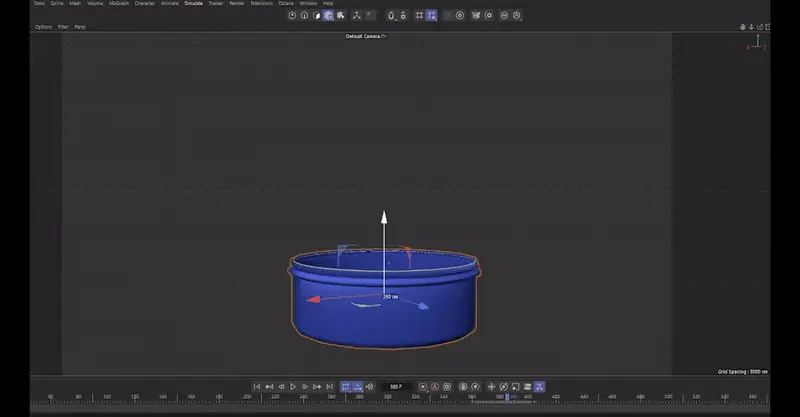The height and width of the screenshot is (417, 800).
Task: Select the Polygons mode cube icon
Action: [316, 15]
